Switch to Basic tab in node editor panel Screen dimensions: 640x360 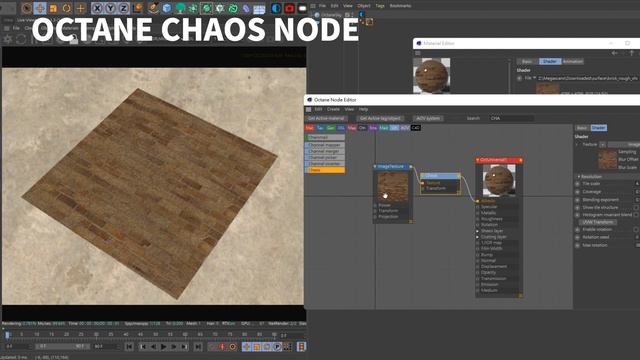[x=582, y=128]
